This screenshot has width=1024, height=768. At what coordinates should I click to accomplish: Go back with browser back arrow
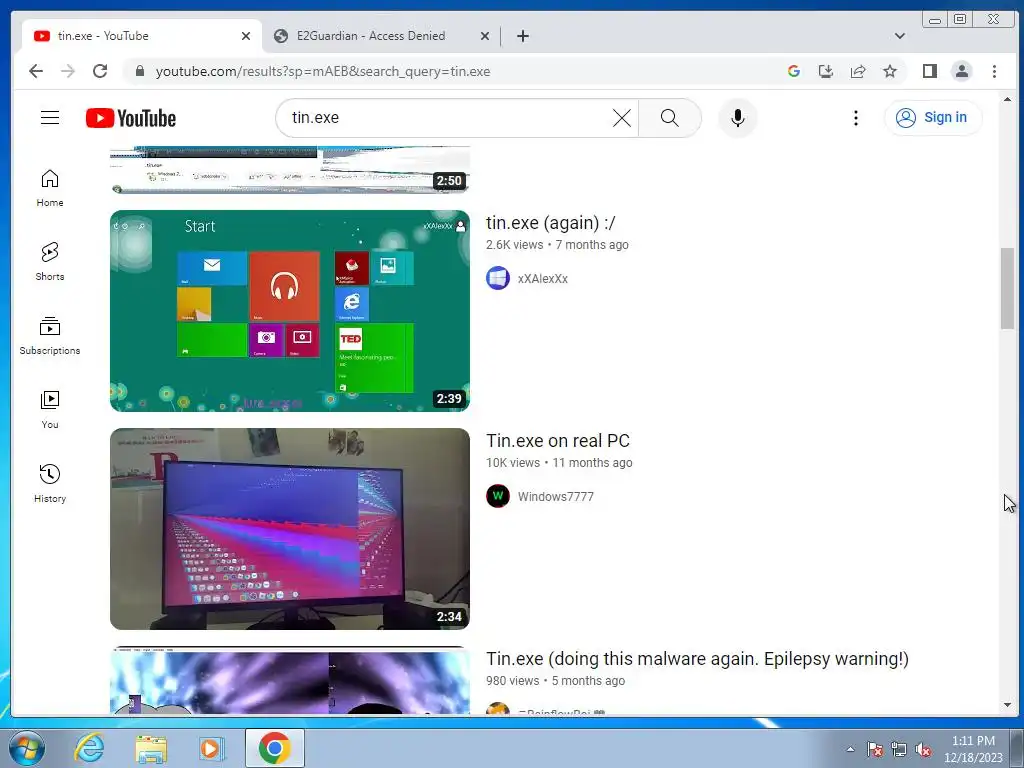[36, 71]
